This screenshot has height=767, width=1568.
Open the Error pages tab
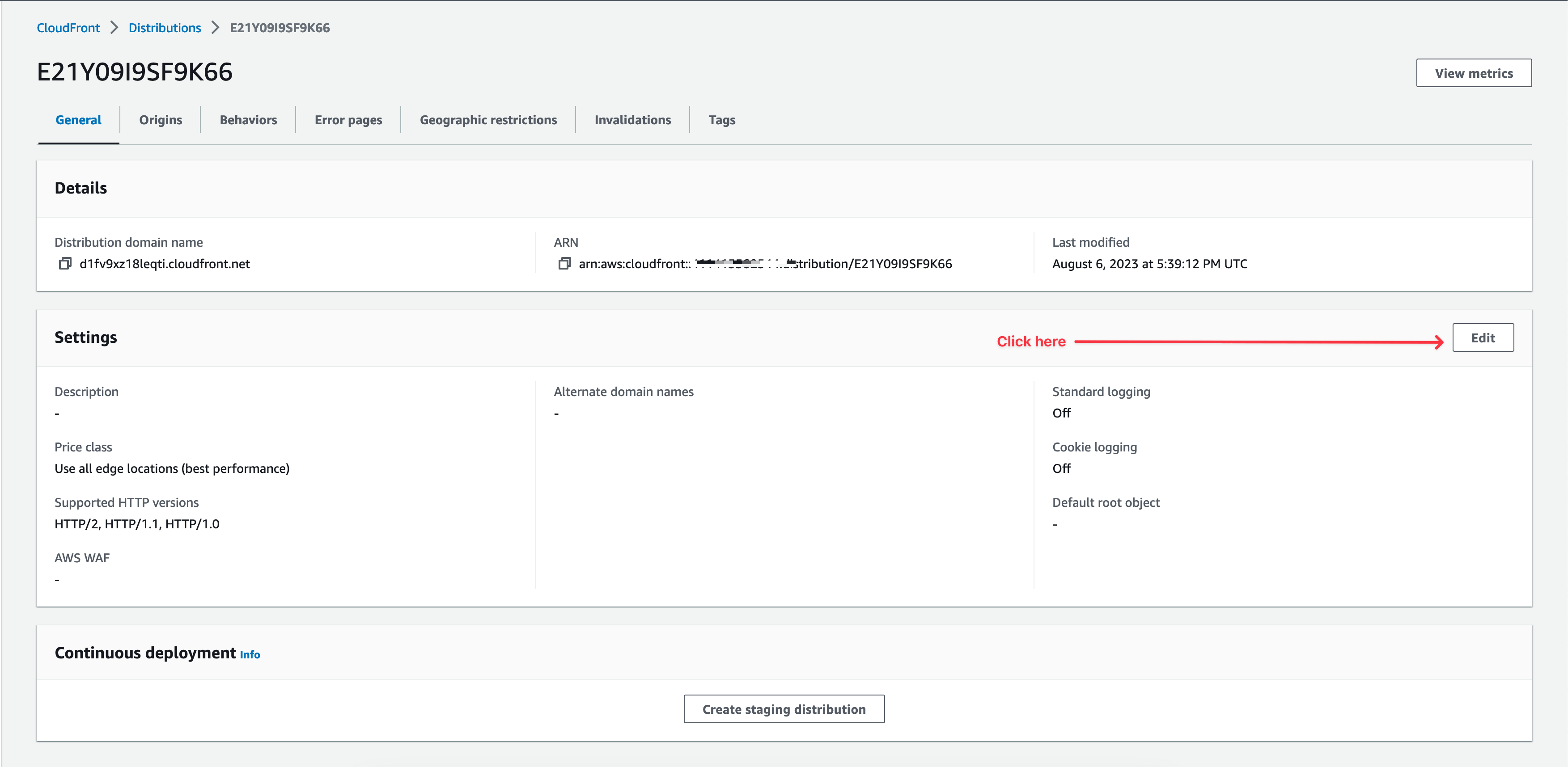coord(348,120)
